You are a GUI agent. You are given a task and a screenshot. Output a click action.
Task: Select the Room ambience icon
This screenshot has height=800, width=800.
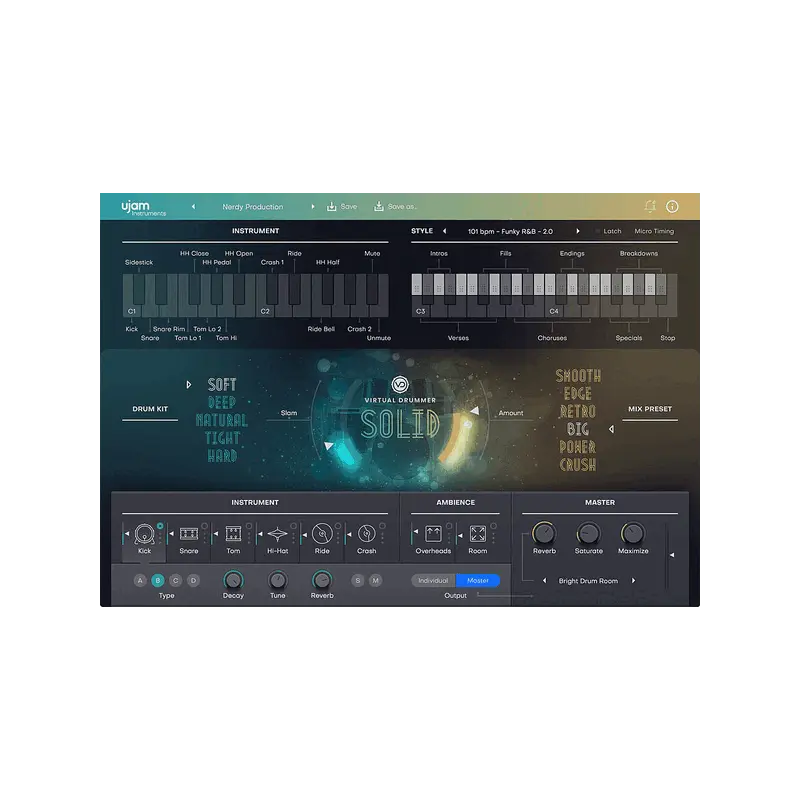(x=478, y=534)
